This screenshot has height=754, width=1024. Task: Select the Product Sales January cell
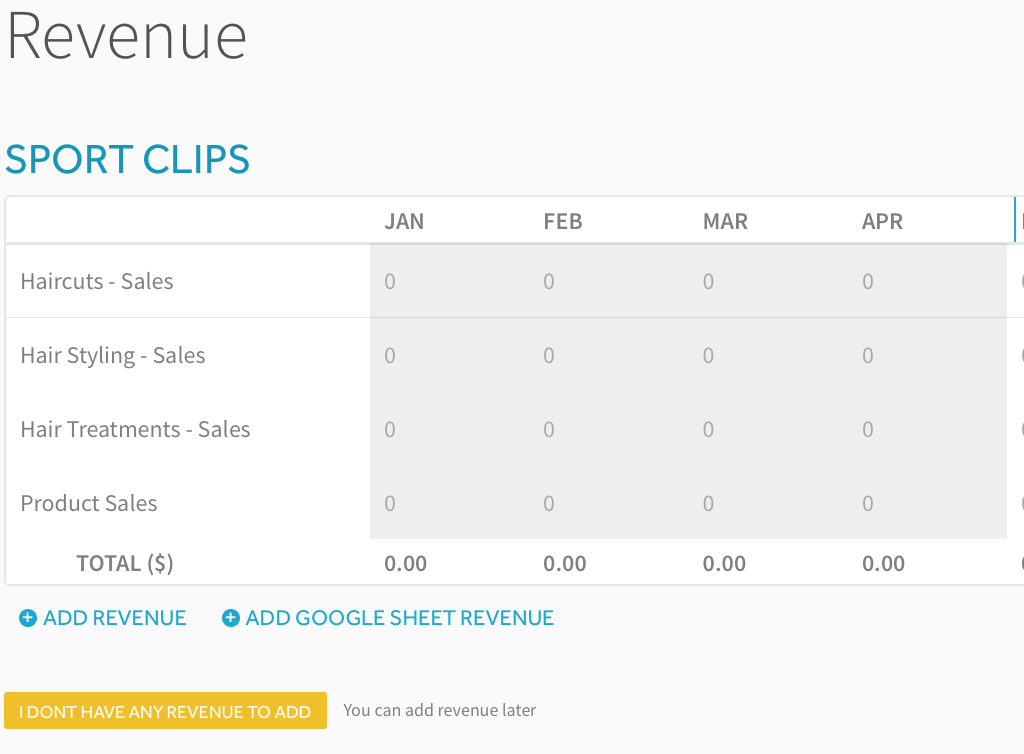449,503
